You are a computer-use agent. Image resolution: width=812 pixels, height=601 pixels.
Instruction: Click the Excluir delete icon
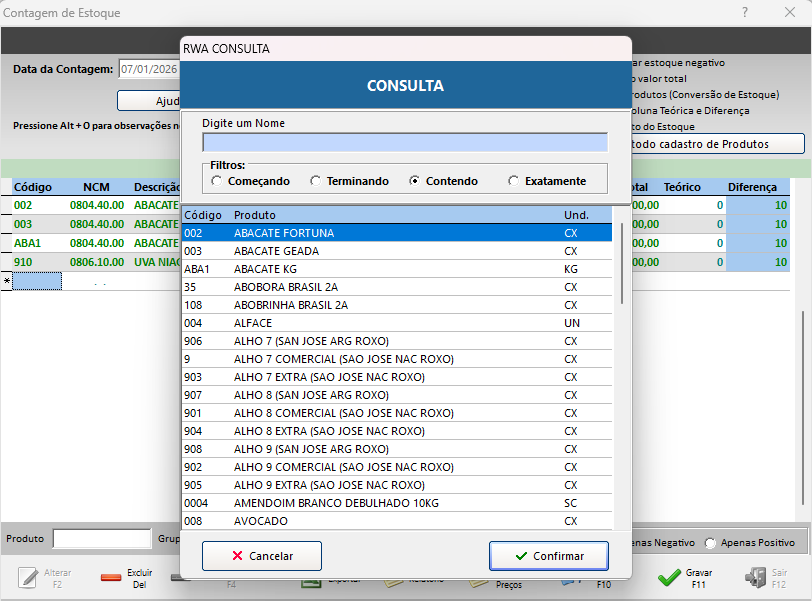pos(111,578)
